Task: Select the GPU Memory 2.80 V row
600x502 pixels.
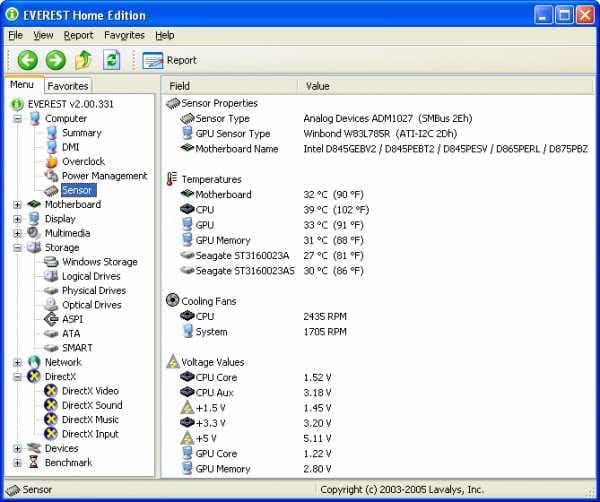Action: 256,469
